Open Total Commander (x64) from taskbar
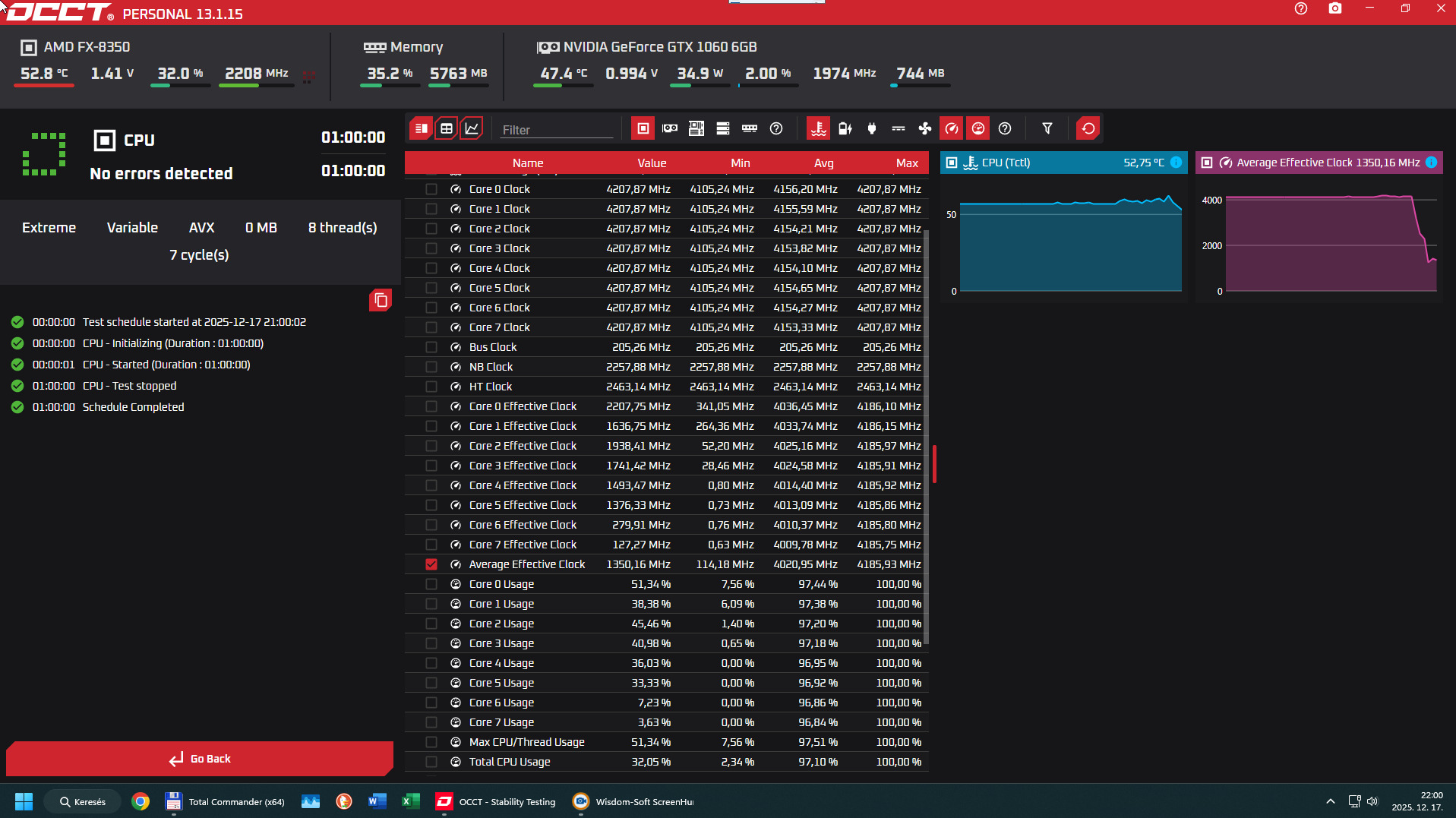The image size is (1456, 818). point(225,801)
